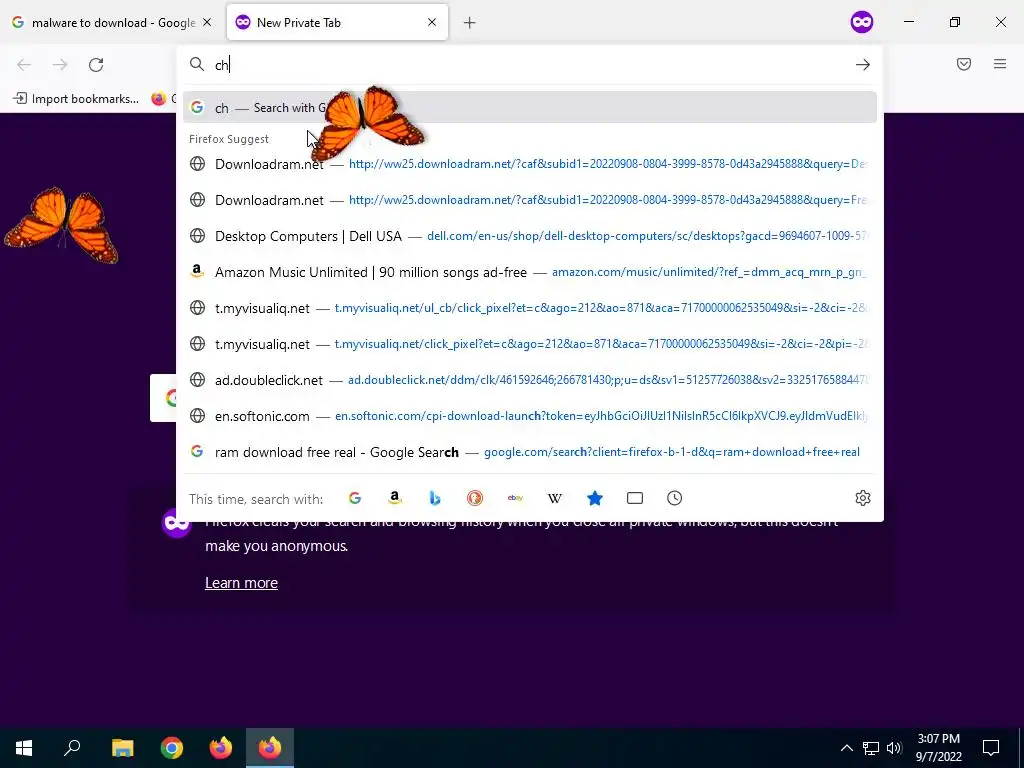Open File Explorer from taskbar
Screen dimensions: 1024x768
pyautogui.click(x=122, y=747)
